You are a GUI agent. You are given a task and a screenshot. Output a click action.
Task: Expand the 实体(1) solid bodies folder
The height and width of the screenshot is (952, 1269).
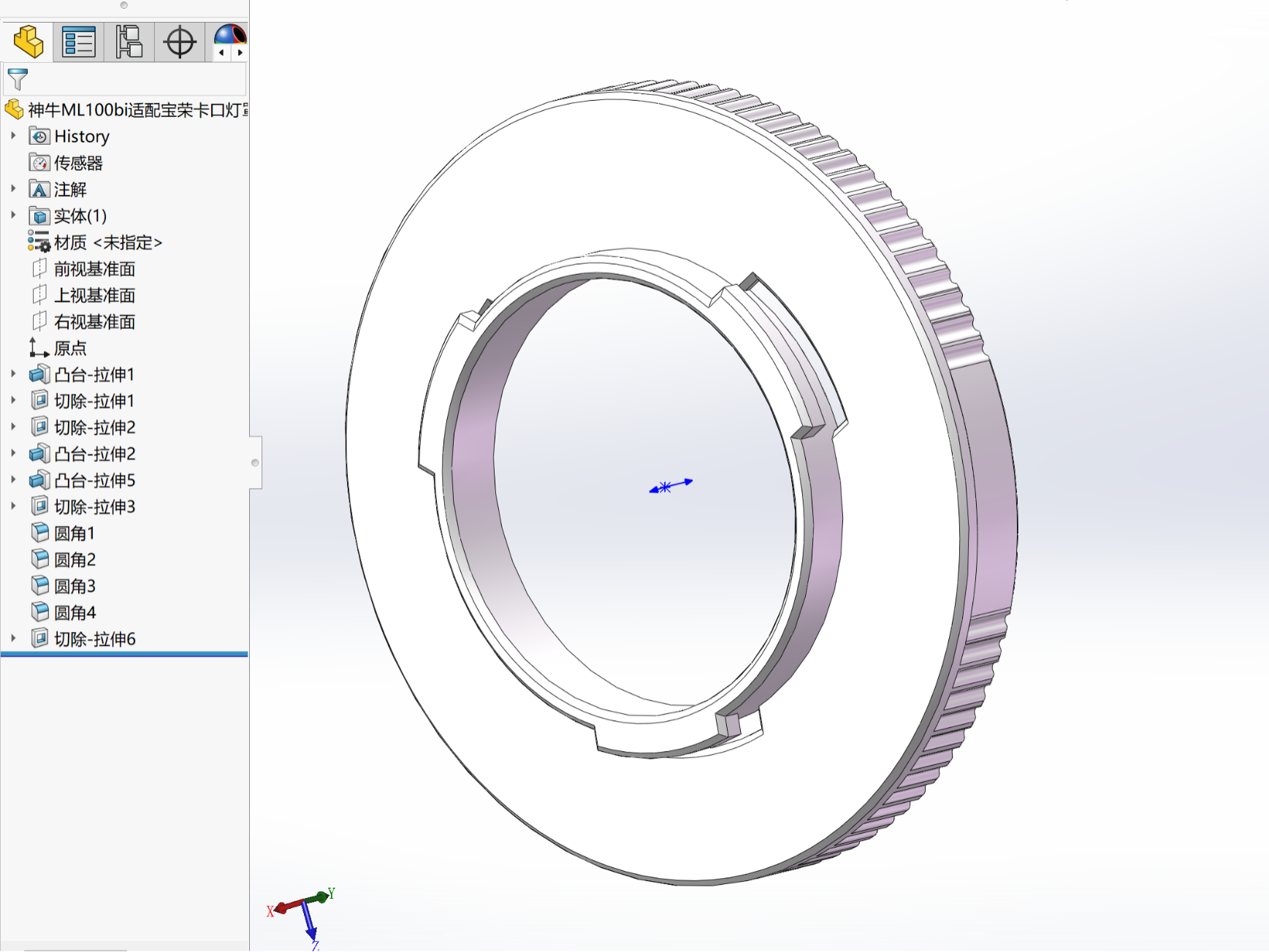(x=13, y=216)
